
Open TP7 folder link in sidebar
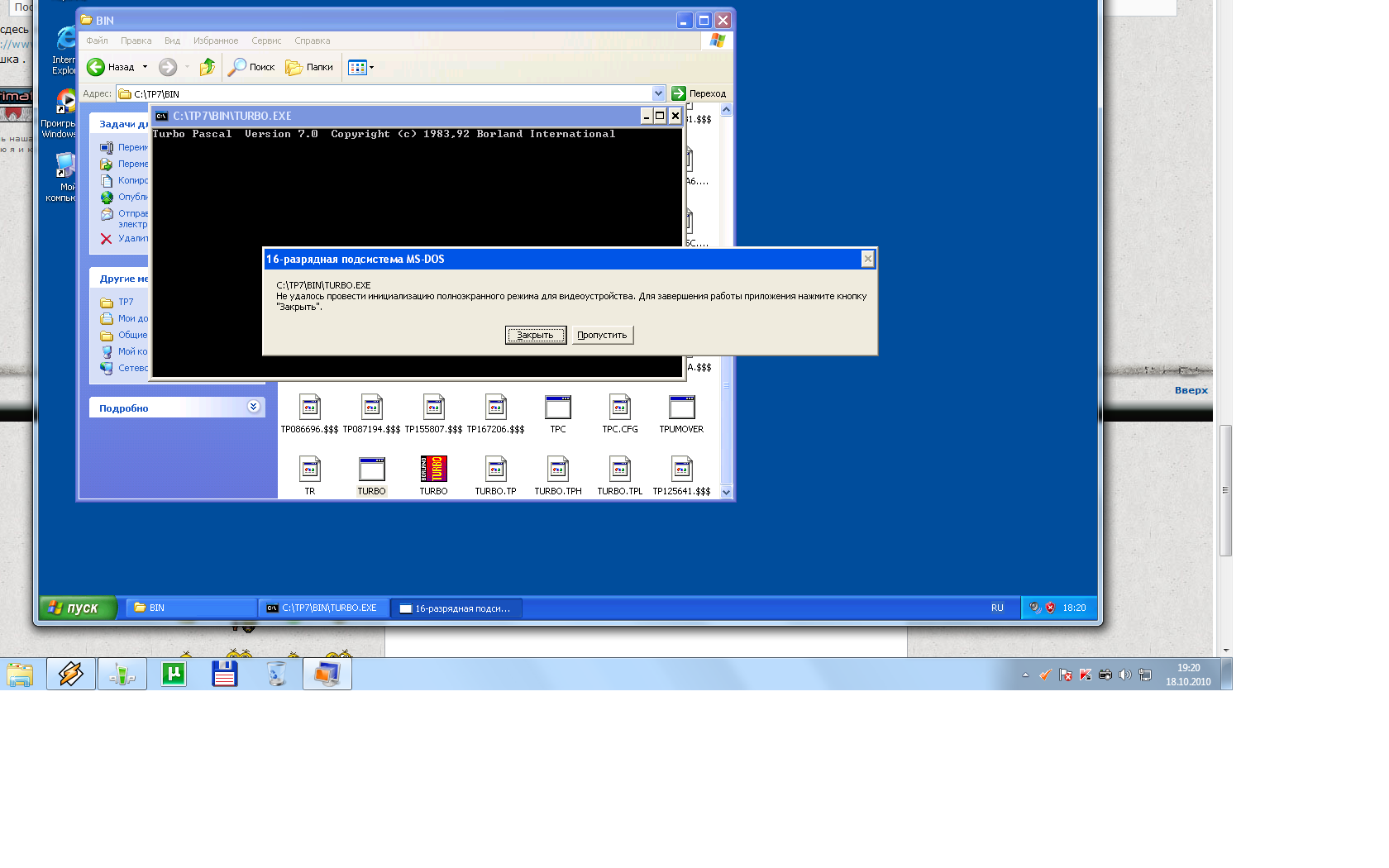(125, 302)
